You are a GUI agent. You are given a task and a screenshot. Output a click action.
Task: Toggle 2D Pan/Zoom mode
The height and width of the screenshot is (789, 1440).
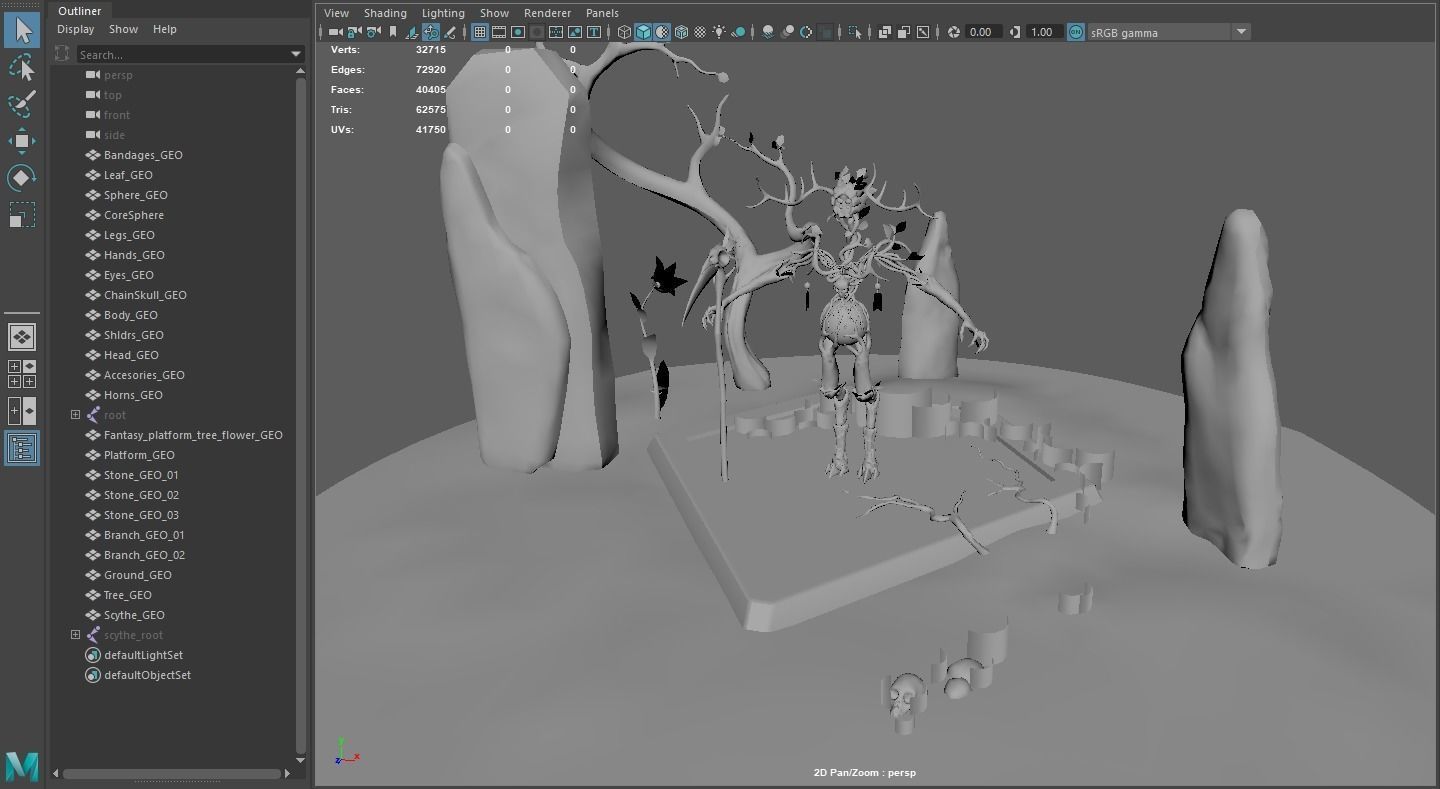(x=431, y=32)
